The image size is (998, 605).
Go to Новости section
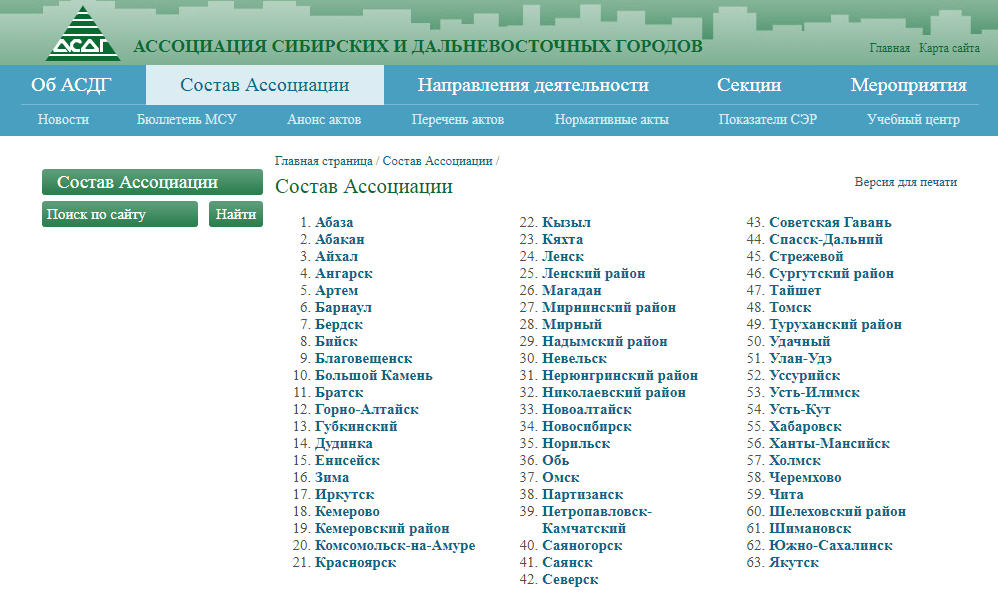coord(63,119)
